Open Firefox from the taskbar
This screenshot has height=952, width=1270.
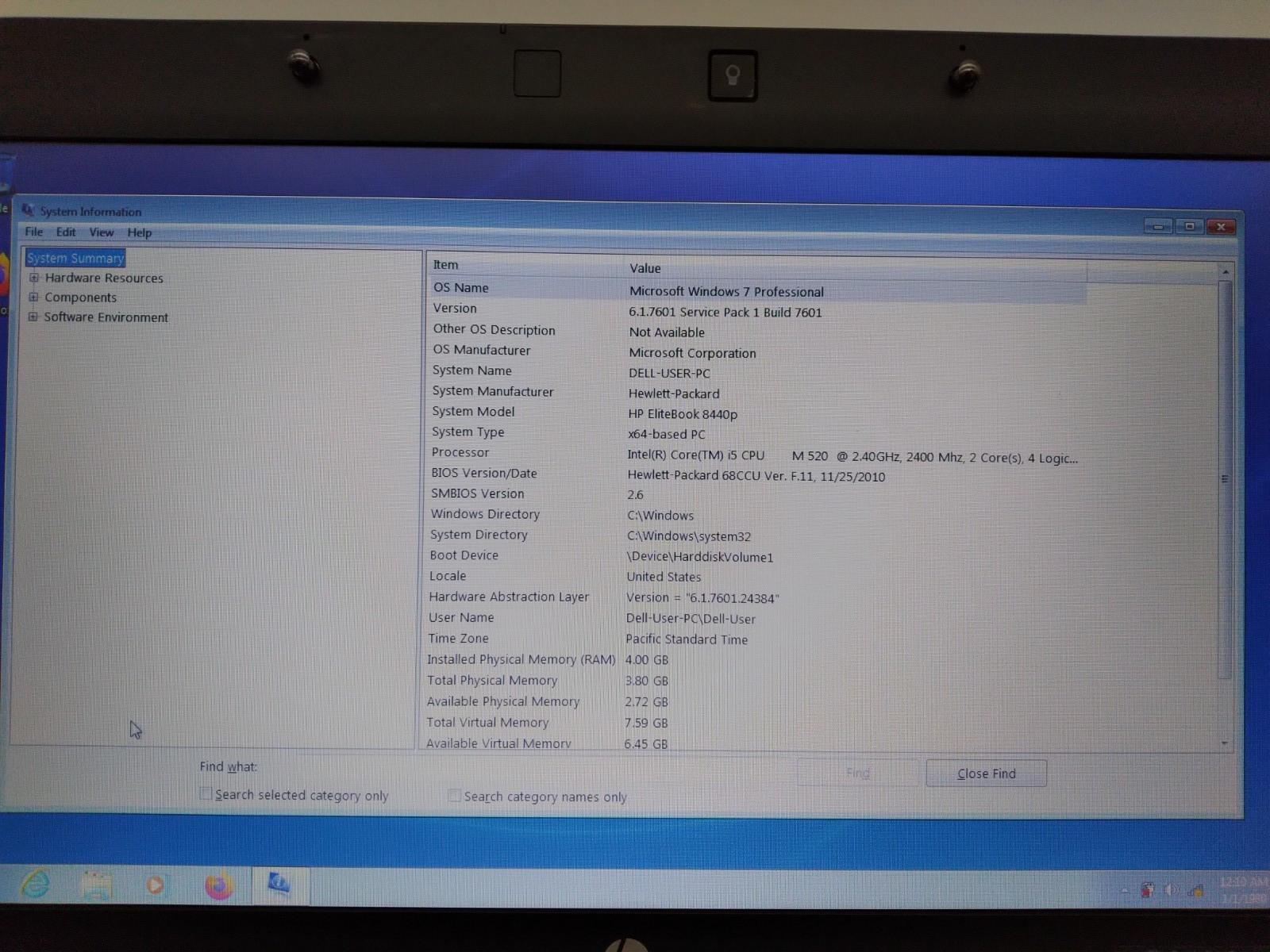[x=218, y=885]
